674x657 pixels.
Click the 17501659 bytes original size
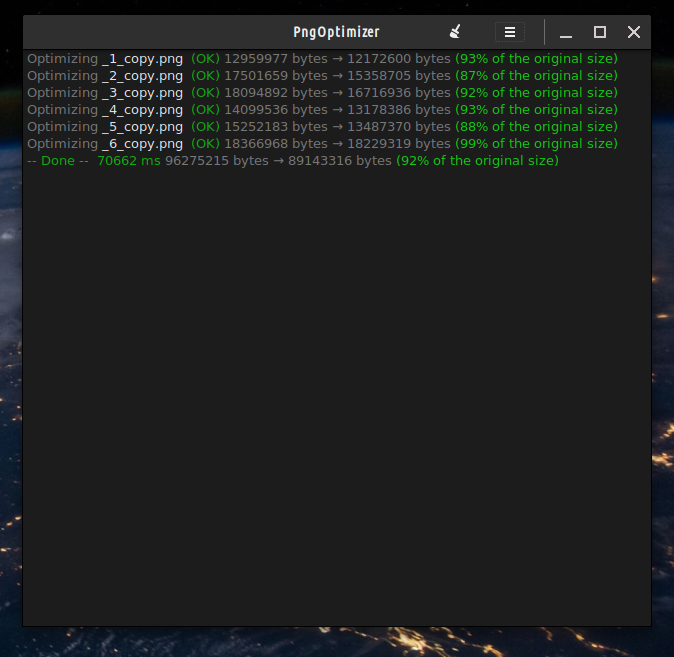[x=276, y=76]
